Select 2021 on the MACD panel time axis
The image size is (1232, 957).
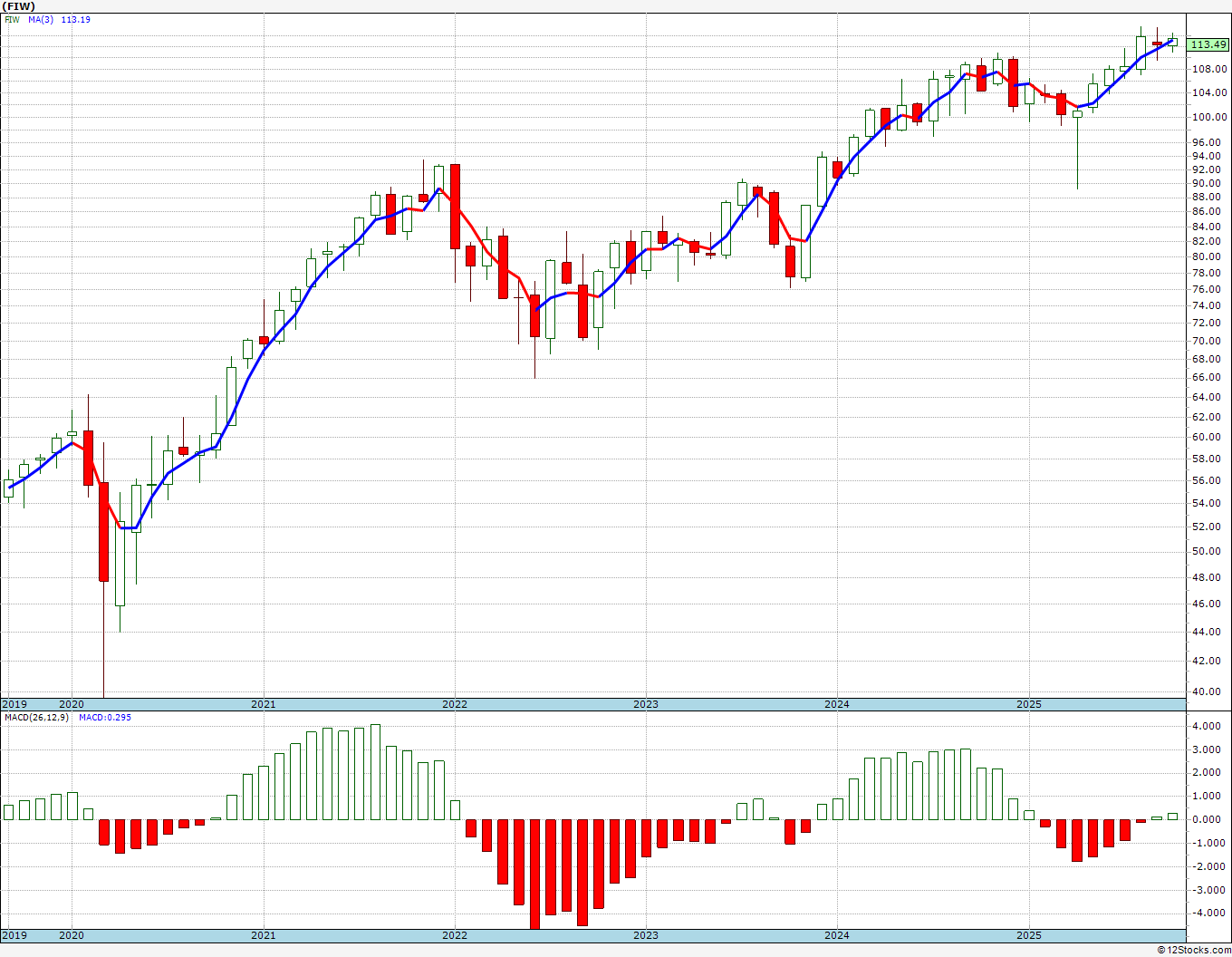(264, 934)
